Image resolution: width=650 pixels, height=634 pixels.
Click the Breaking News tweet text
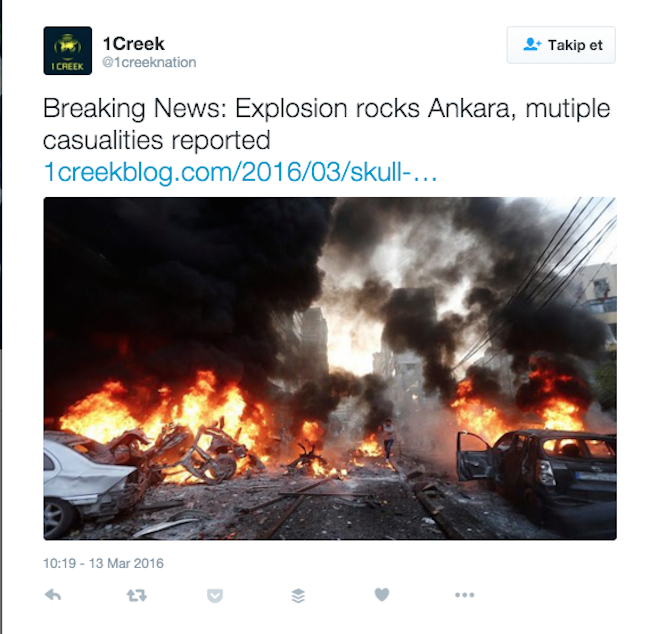(326, 124)
